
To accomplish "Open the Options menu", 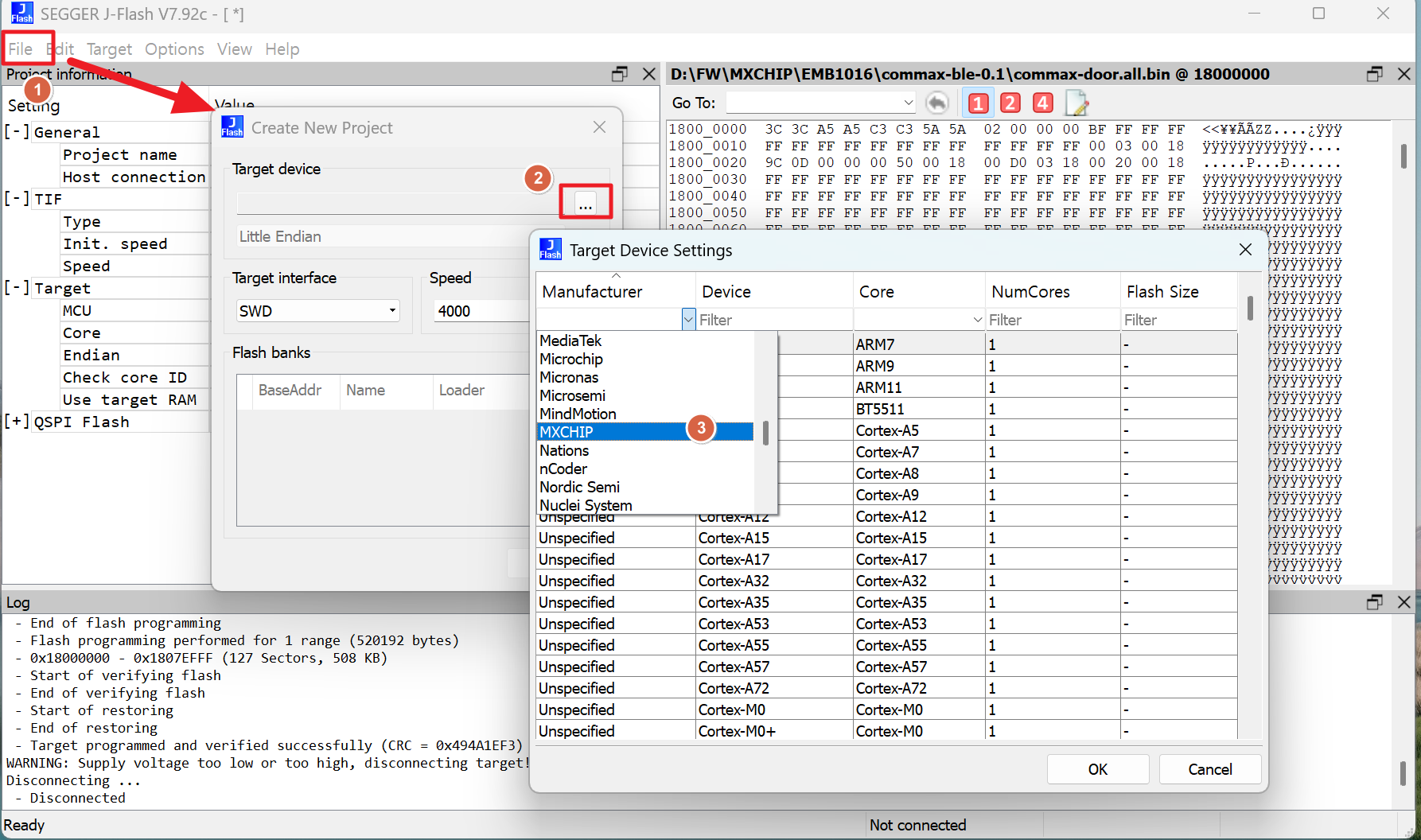I will [x=174, y=49].
